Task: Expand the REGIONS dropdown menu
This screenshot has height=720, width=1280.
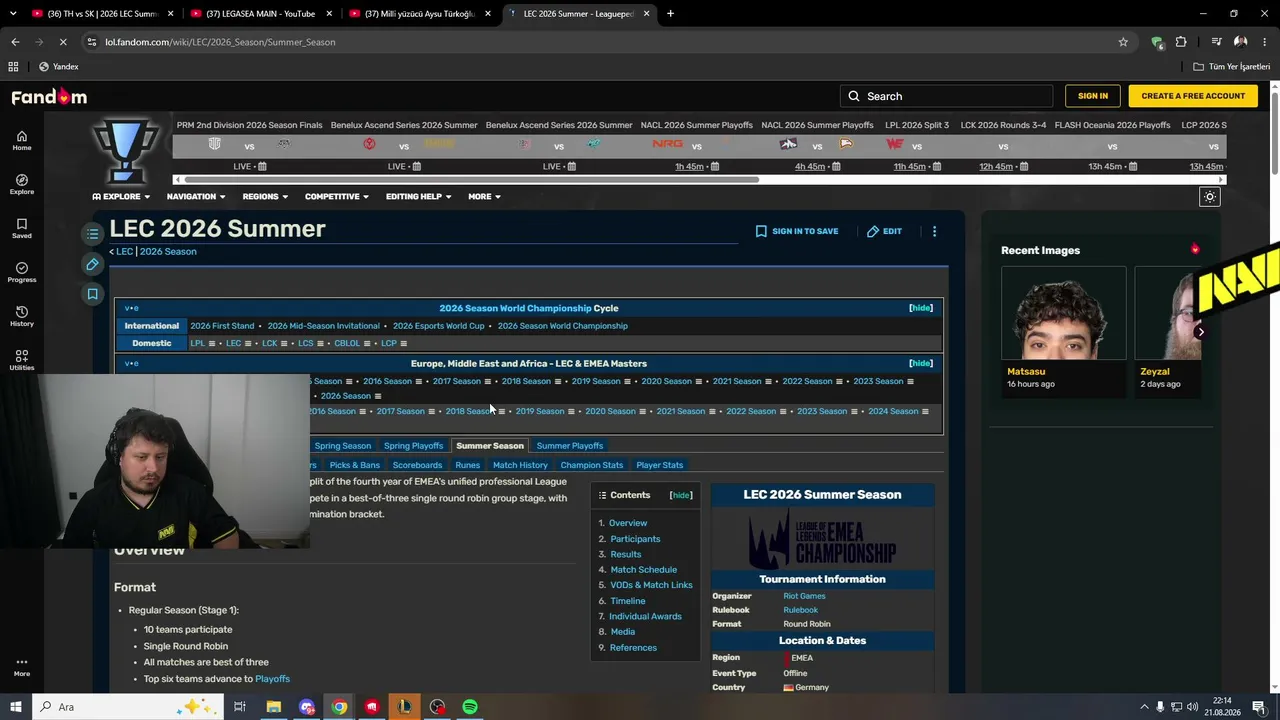Action: coord(265,197)
